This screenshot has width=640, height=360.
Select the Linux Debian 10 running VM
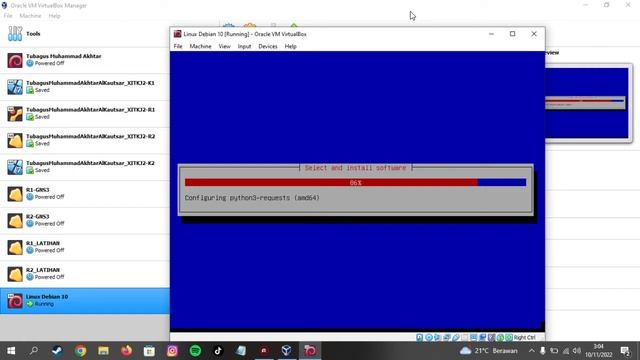pyautogui.click(x=84, y=301)
